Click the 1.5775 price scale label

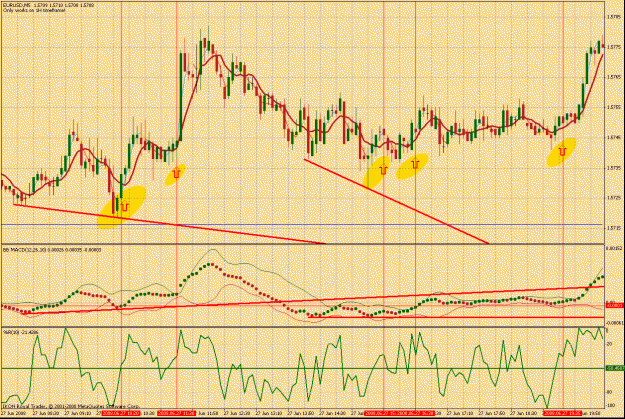point(613,47)
